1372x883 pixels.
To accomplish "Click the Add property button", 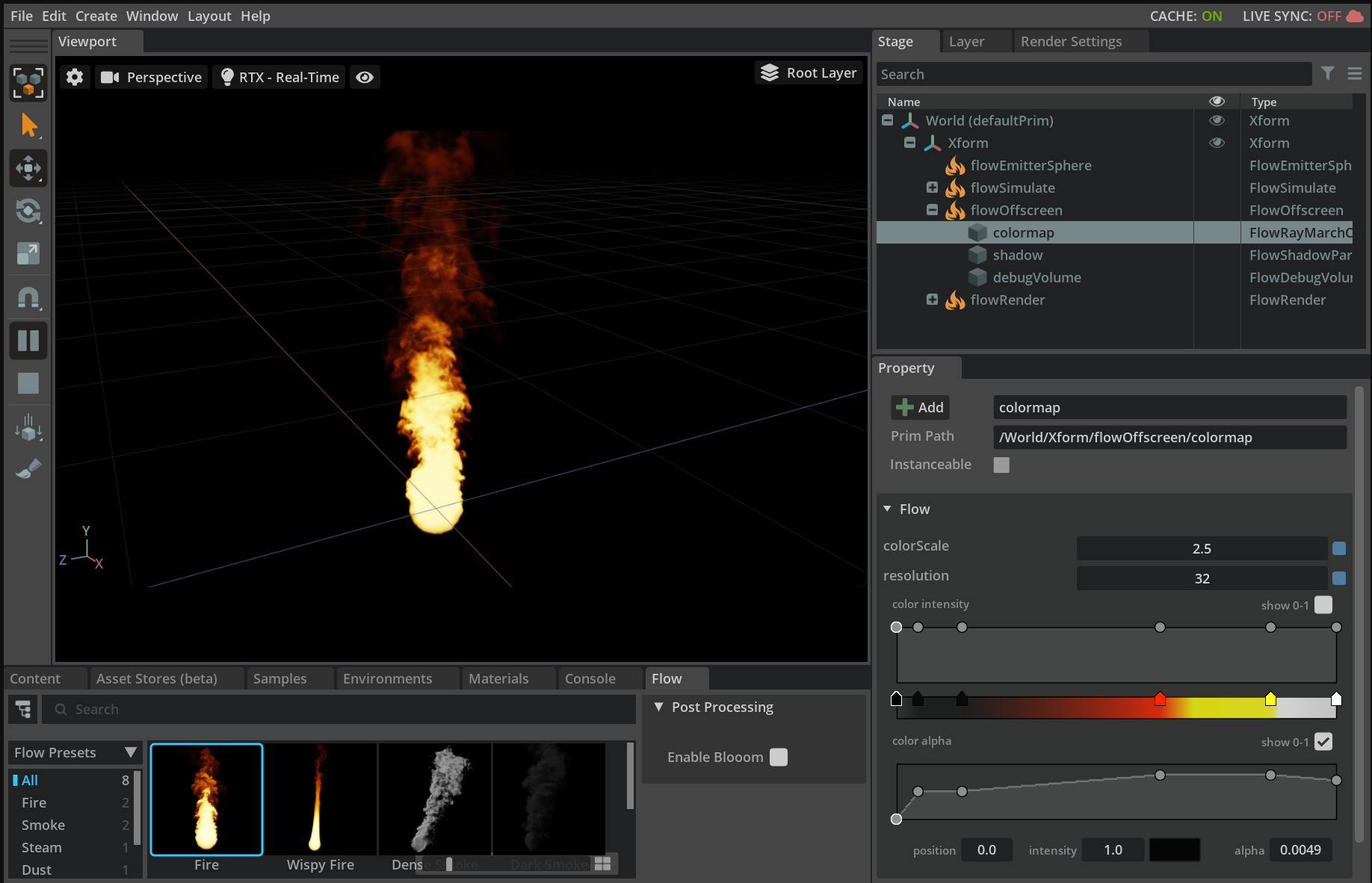I will [x=920, y=407].
